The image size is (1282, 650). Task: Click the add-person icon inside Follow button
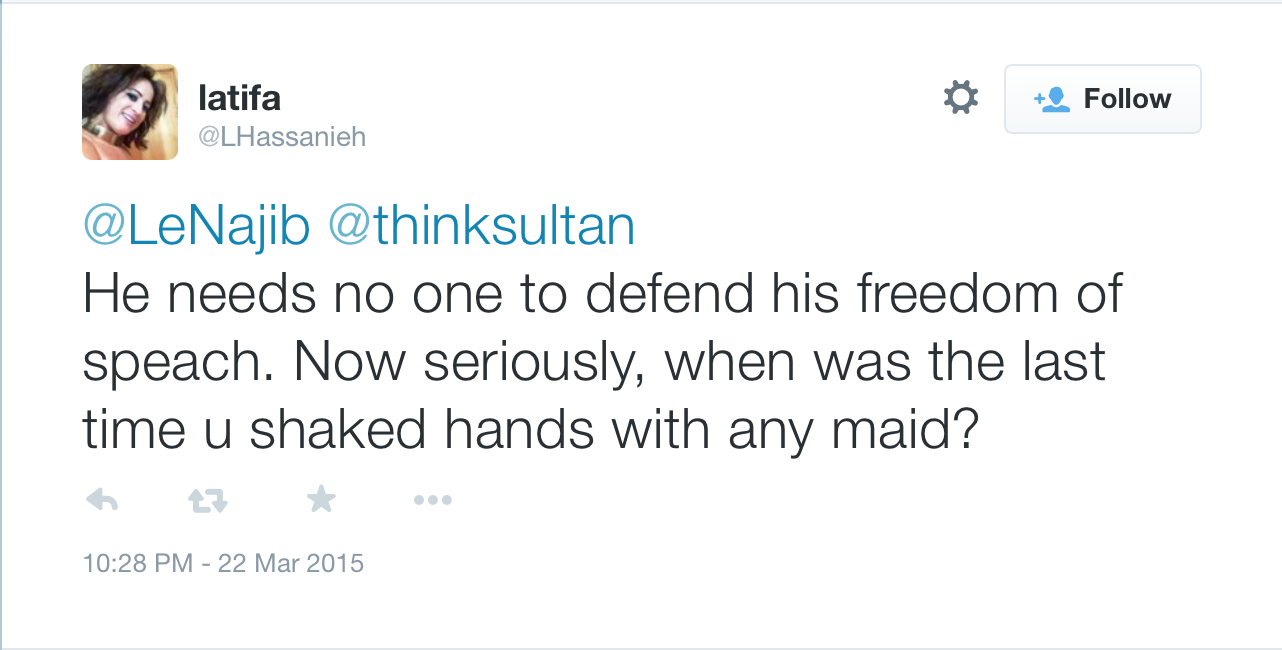[x=1052, y=99]
